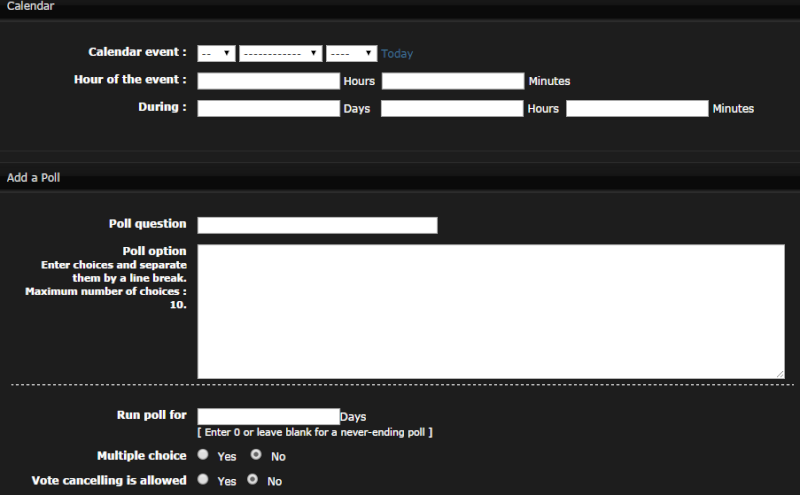The width and height of the screenshot is (800, 495).
Task: Open the calendar event month dropdown
Action: coord(281,54)
